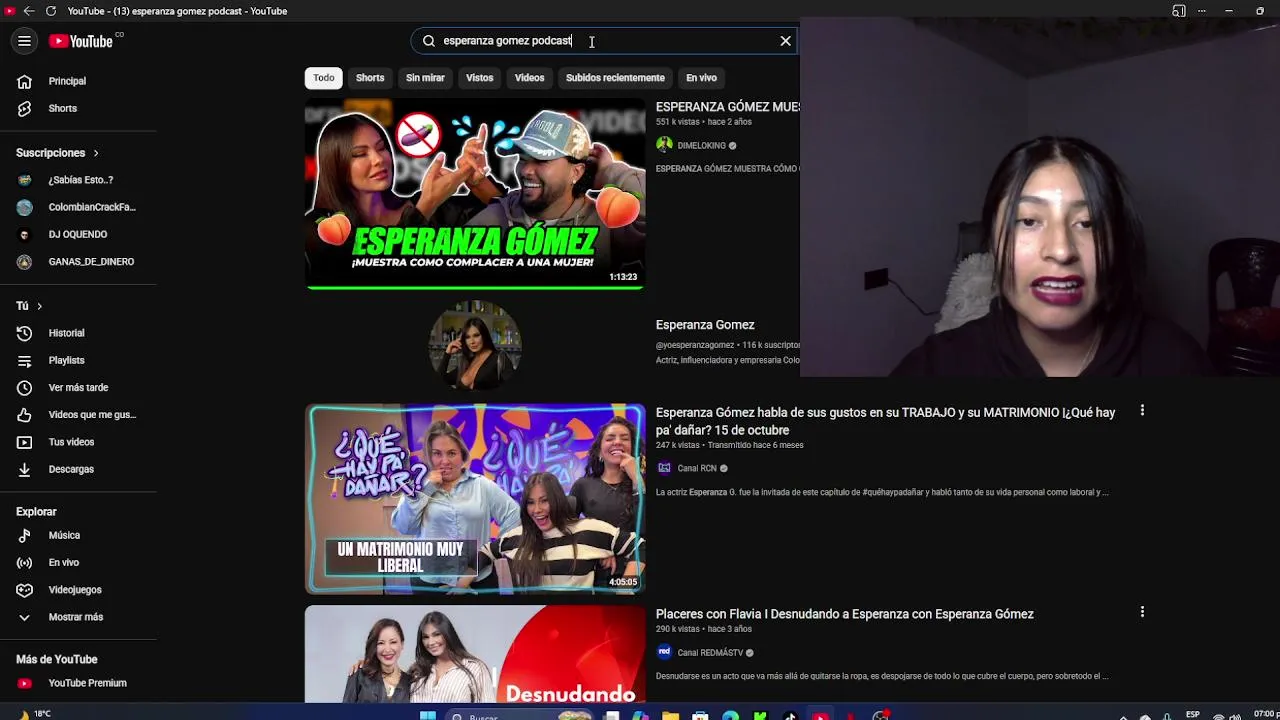Select the Videos filter chip
Screen dimensions: 1280x720
[x=529, y=78]
